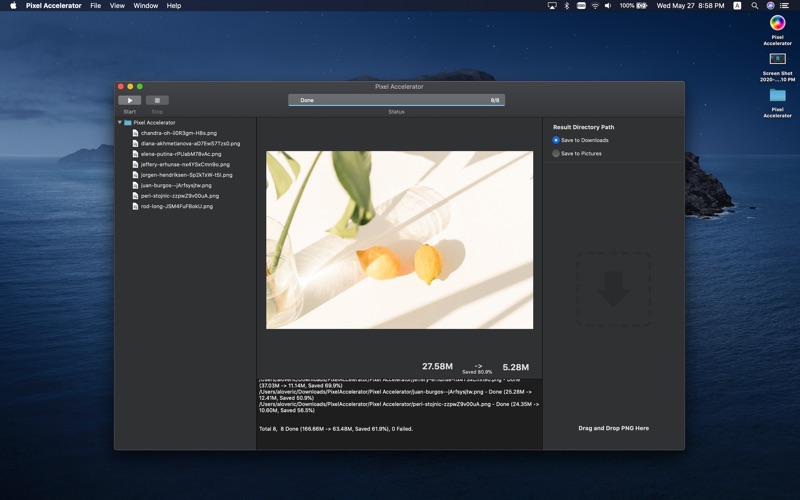
Task: Open the Screen Shot file on desktop
Action: click(x=777, y=60)
